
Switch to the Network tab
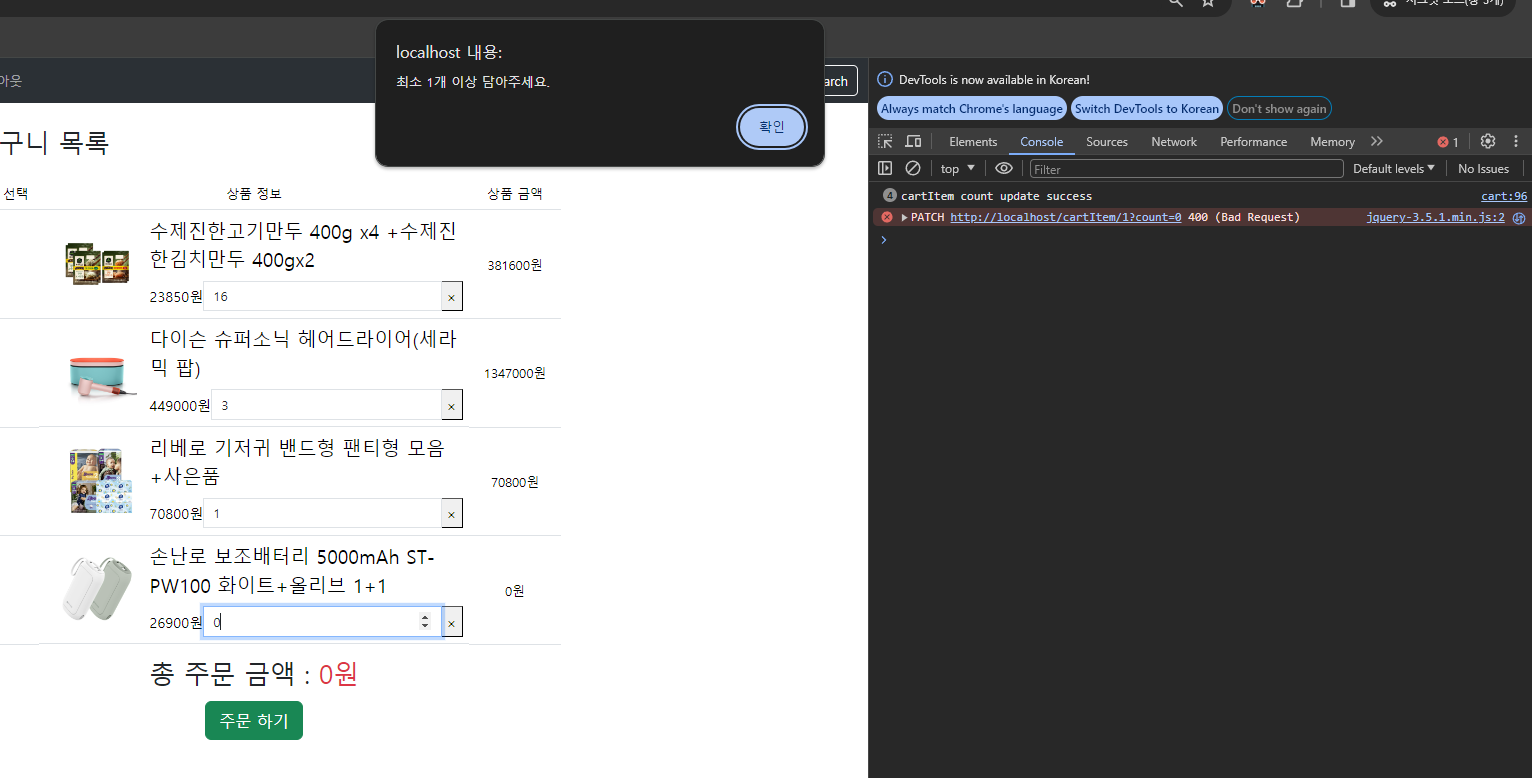[1174, 142]
